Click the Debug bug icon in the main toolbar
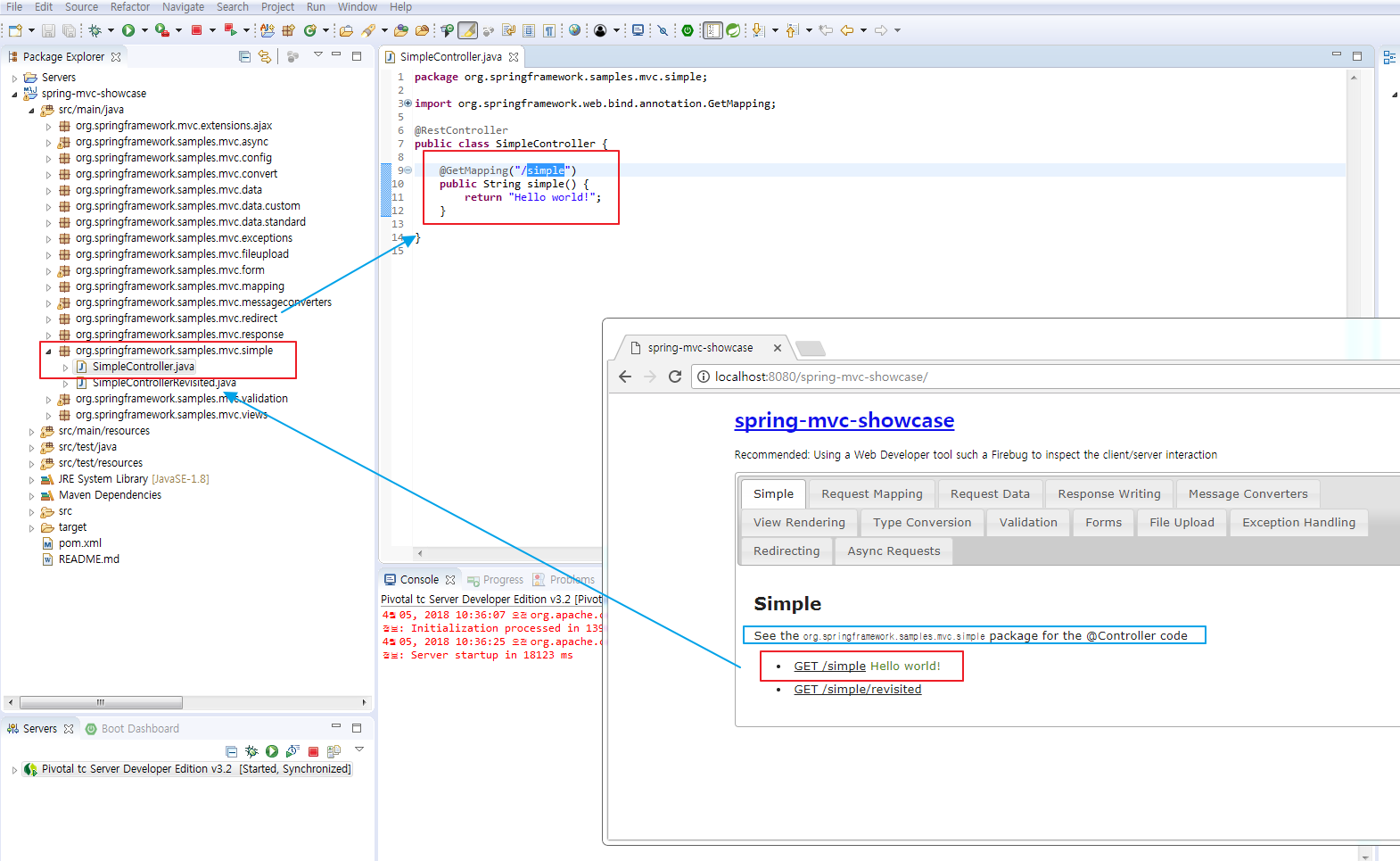Image resolution: width=1400 pixels, height=861 pixels. tap(95, 30)
